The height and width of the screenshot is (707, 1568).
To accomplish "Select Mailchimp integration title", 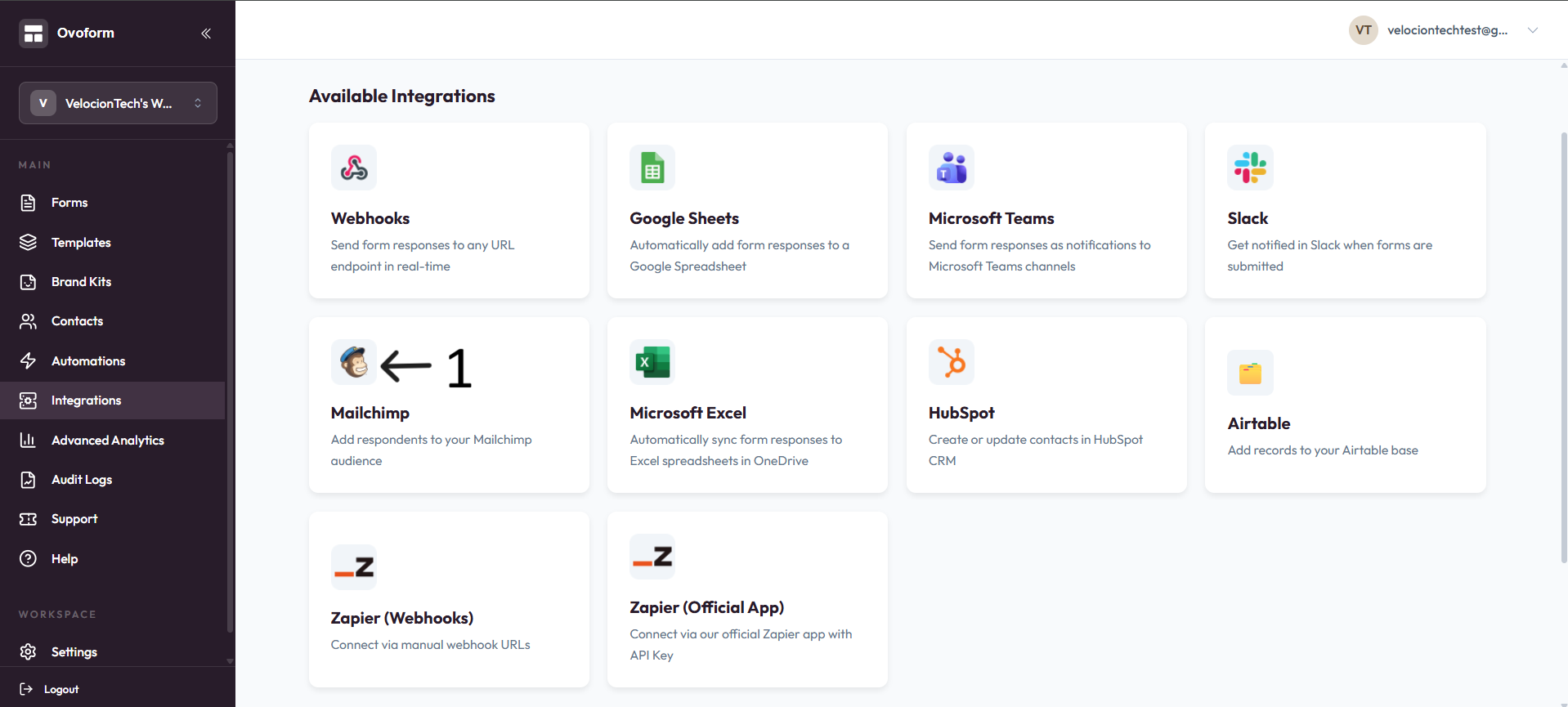I will point(370,413).
